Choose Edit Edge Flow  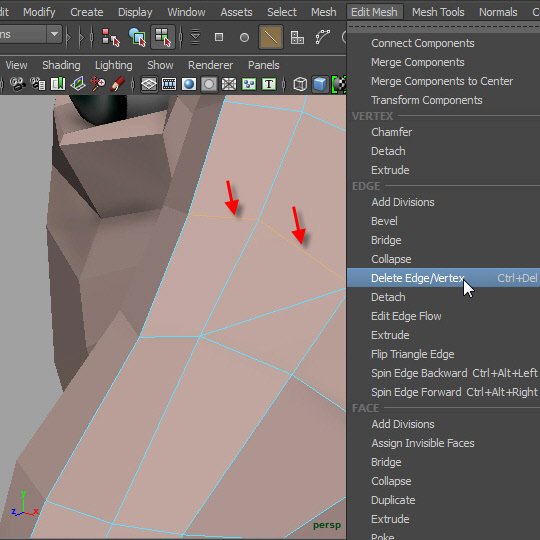click(x=444, y=316)
